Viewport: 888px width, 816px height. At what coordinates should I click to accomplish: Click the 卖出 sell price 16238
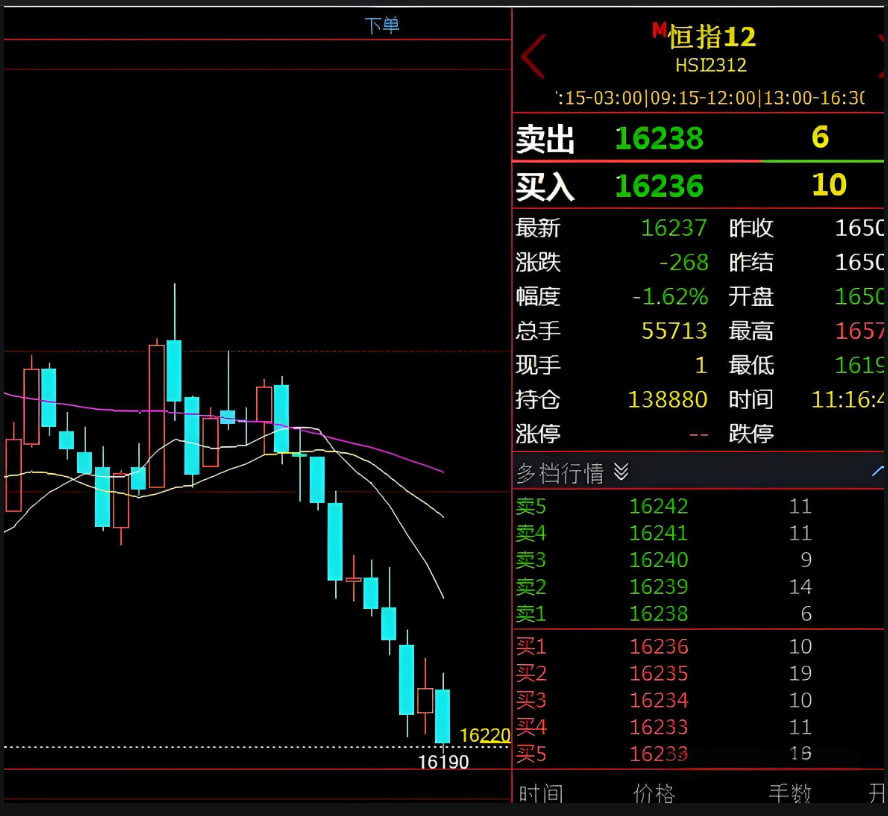pyautogui.click(x=659, y=138)
